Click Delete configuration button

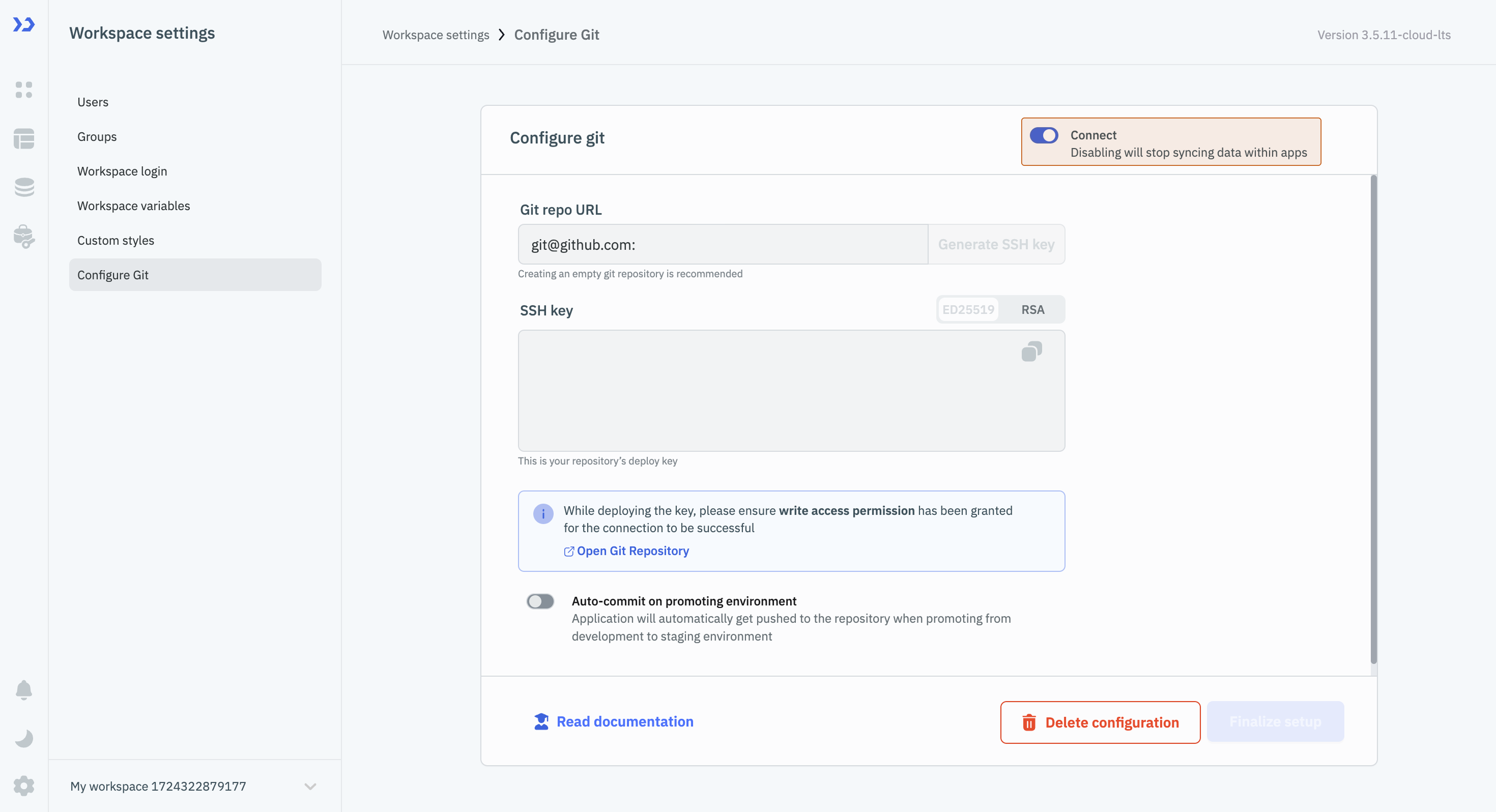(x=1100, y=722)
